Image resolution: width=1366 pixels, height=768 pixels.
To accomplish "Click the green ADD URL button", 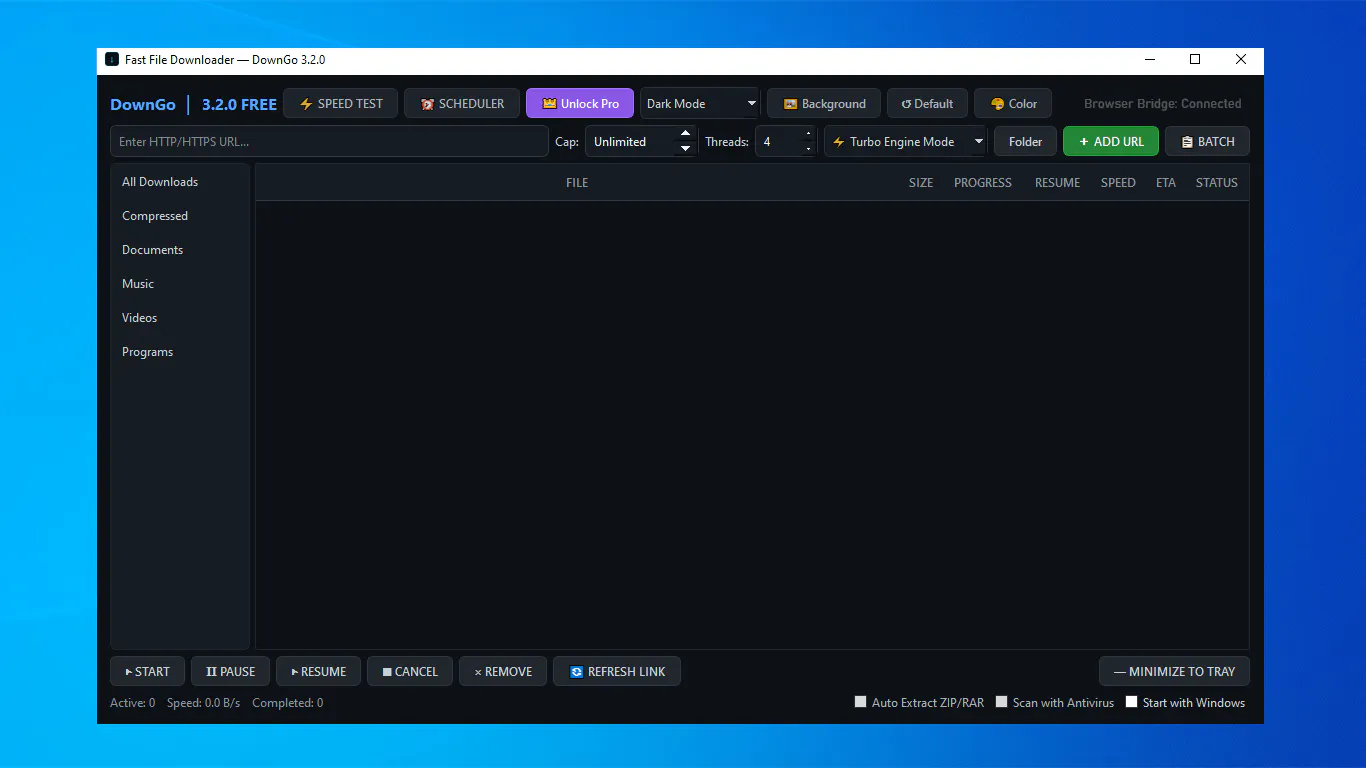I will (1111, 142).
